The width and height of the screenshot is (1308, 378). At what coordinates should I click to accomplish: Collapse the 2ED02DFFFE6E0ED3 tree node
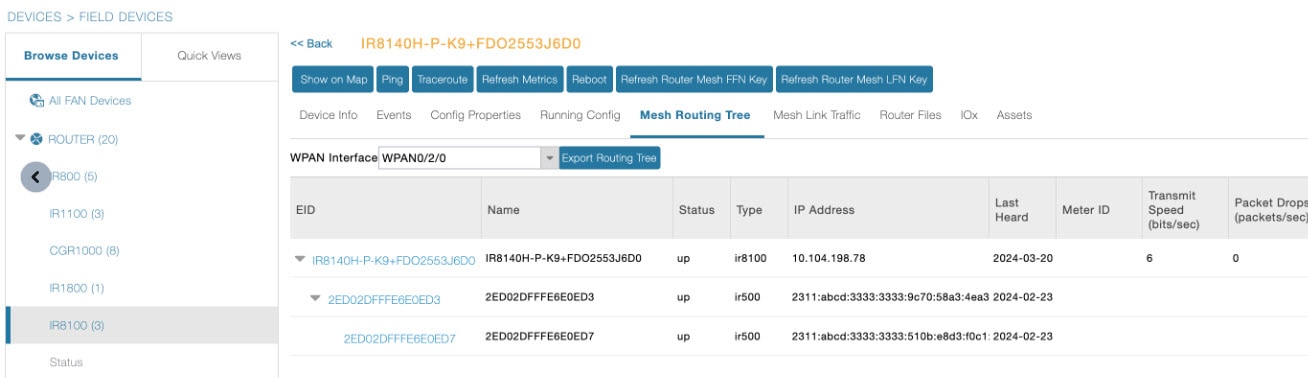[316, 298]
